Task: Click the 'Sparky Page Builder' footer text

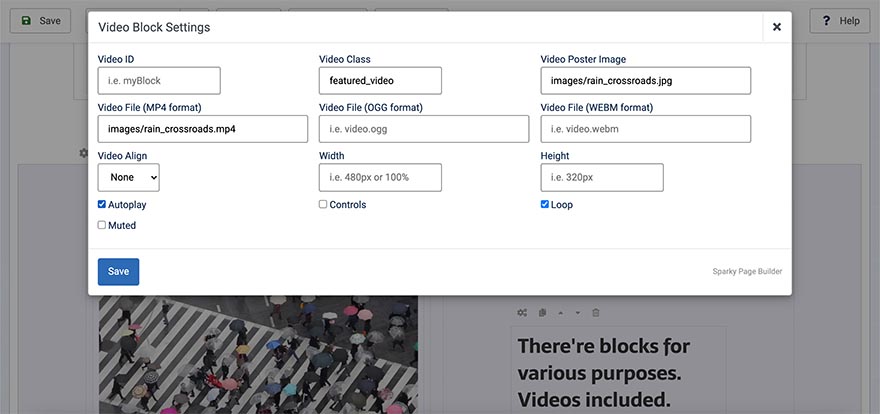Action: point(747,272)
